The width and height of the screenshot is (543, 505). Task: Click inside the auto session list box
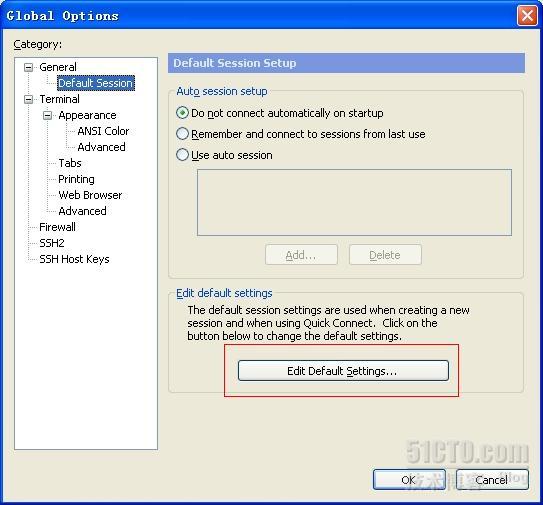coord(354,203)
